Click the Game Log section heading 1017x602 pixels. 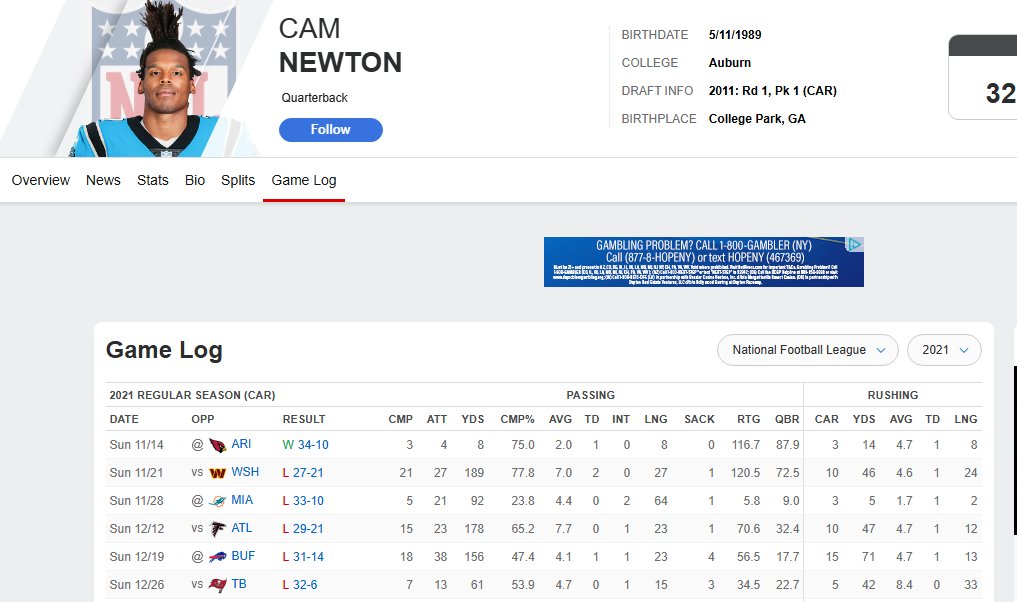(164, 350)
